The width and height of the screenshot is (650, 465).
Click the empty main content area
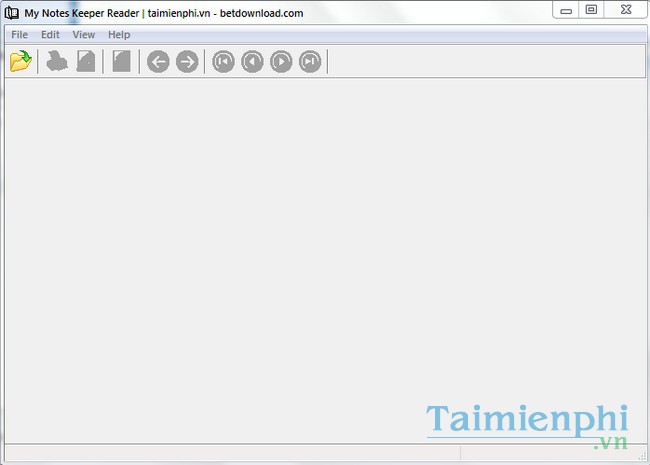(300, 250)
